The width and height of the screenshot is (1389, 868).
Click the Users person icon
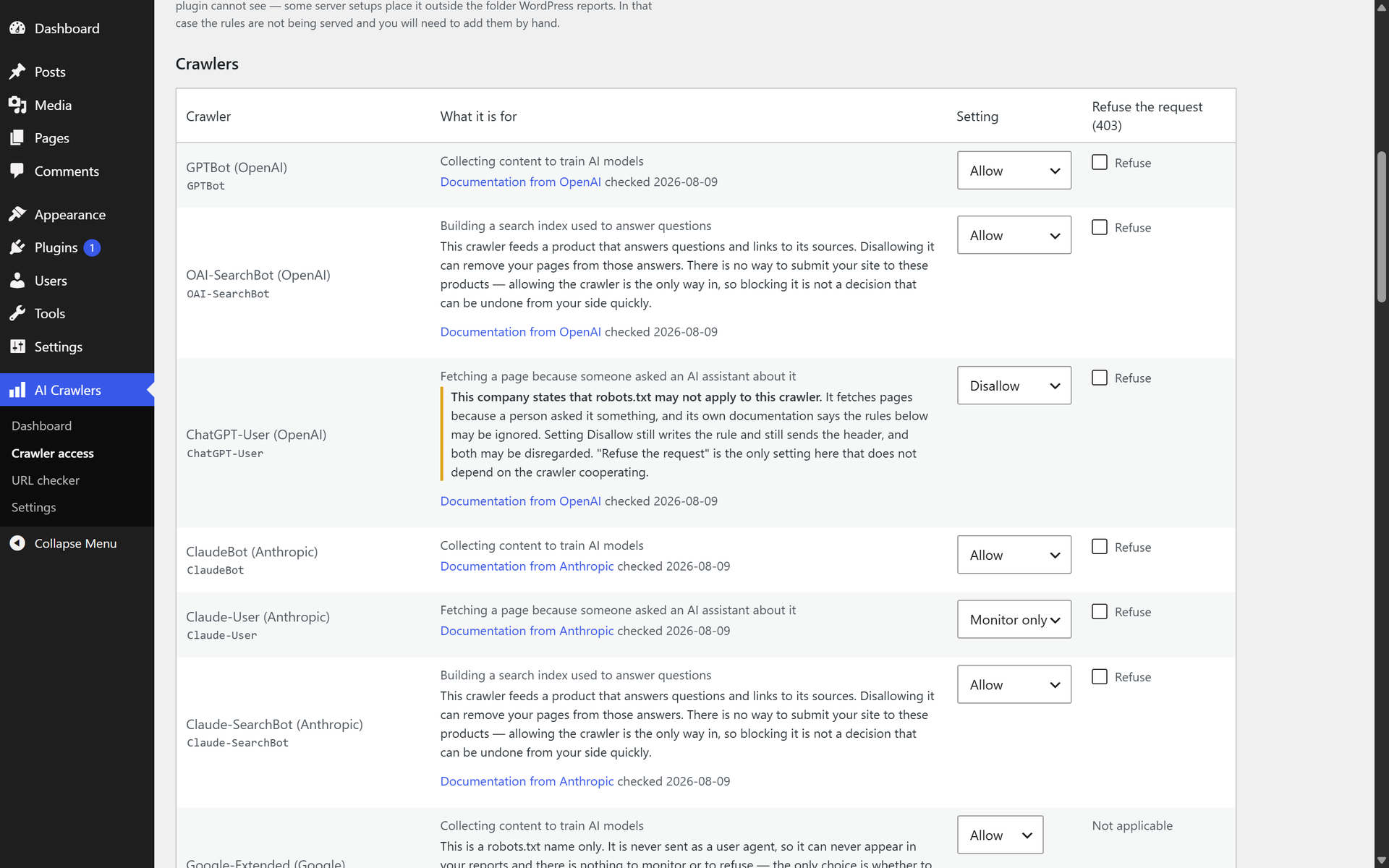coord(17,281)
